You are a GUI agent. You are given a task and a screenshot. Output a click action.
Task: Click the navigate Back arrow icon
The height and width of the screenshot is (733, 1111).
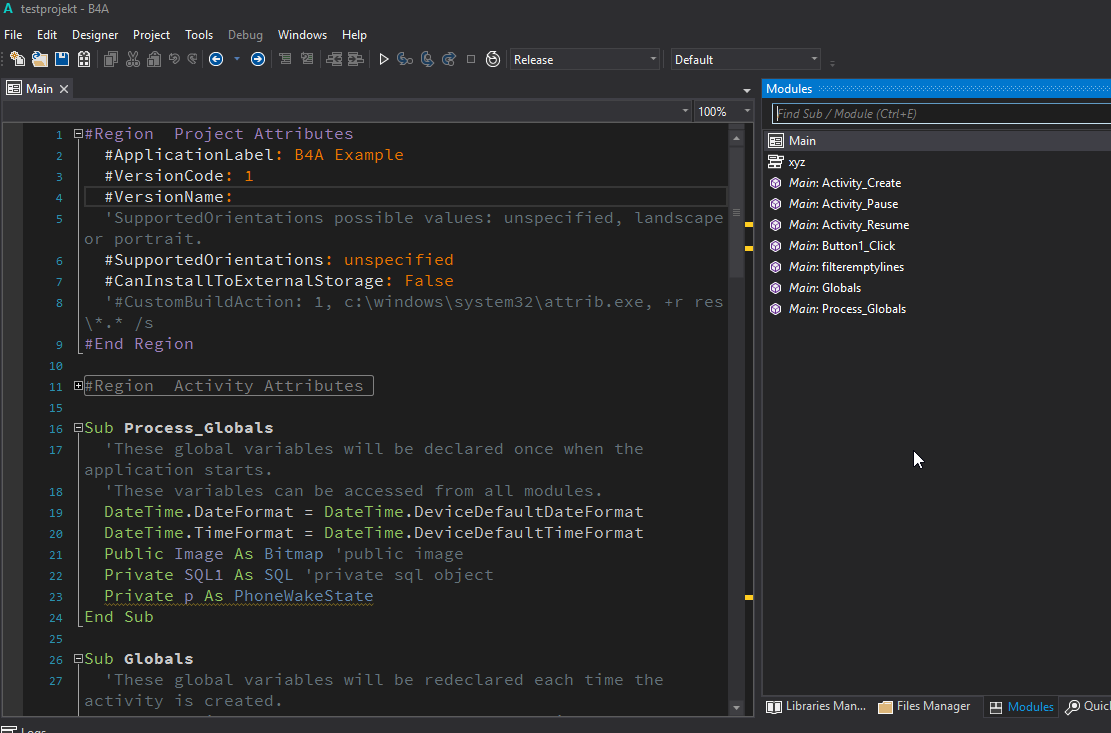pyautogui.click(x=216, y=60)
